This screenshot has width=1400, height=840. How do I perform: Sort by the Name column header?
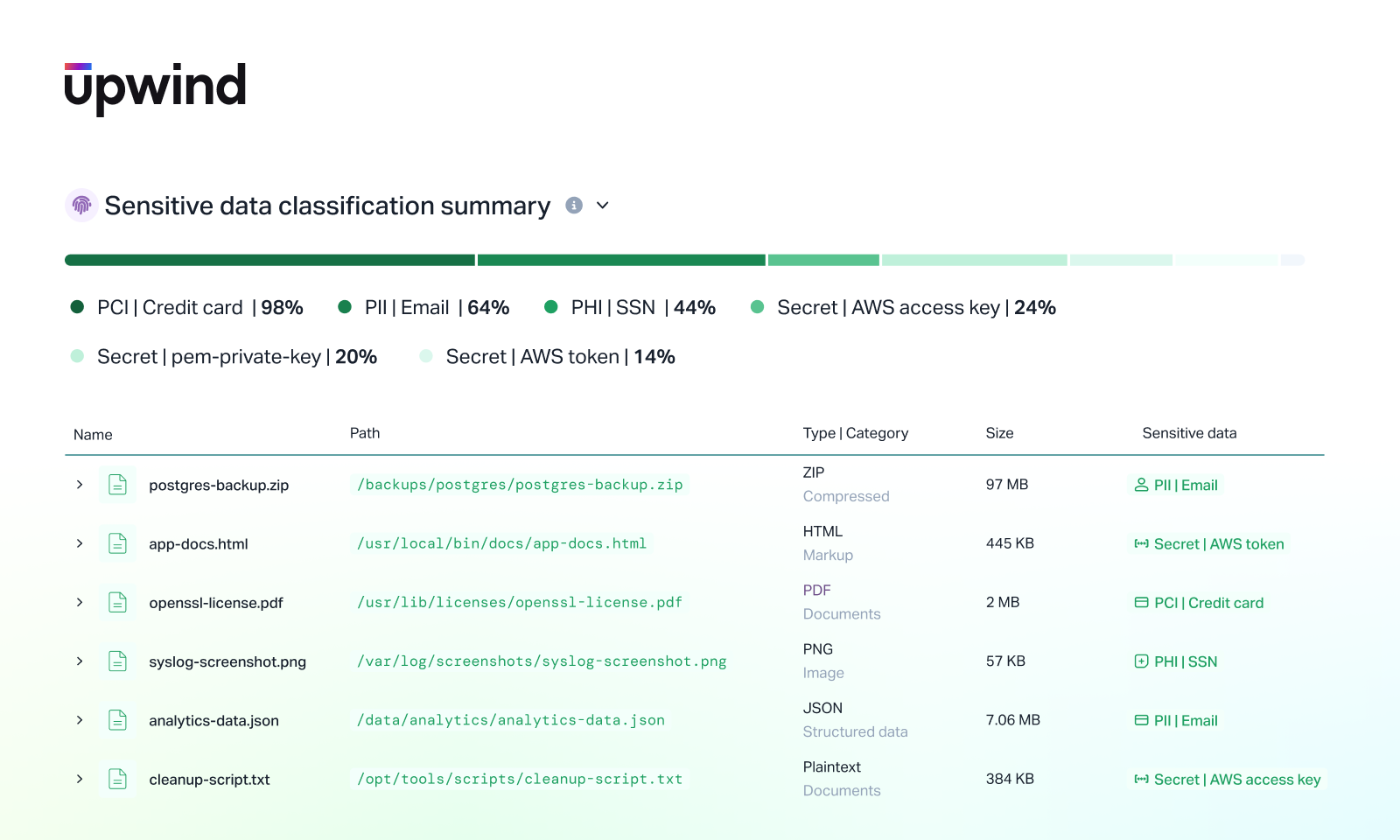click(93, 435)
